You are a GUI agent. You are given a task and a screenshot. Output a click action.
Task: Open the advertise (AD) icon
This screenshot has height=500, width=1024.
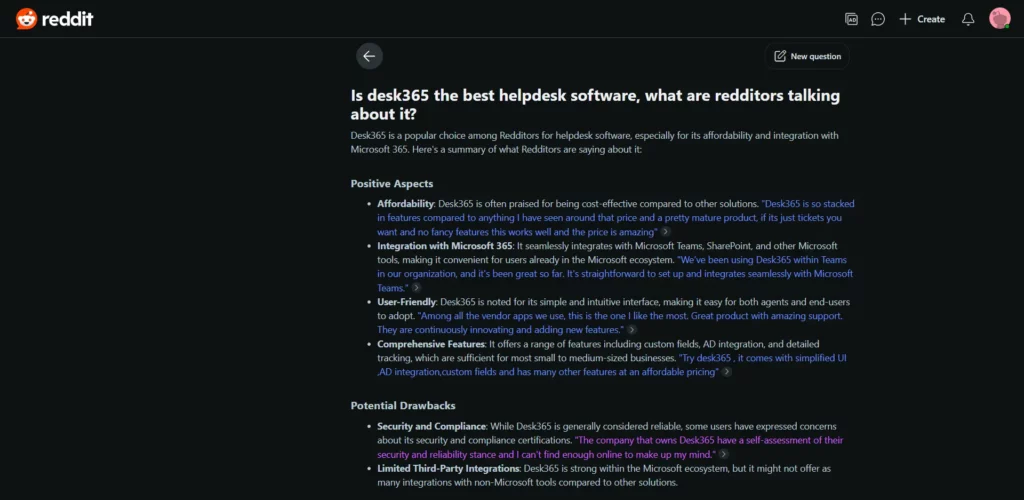point(851,19)
